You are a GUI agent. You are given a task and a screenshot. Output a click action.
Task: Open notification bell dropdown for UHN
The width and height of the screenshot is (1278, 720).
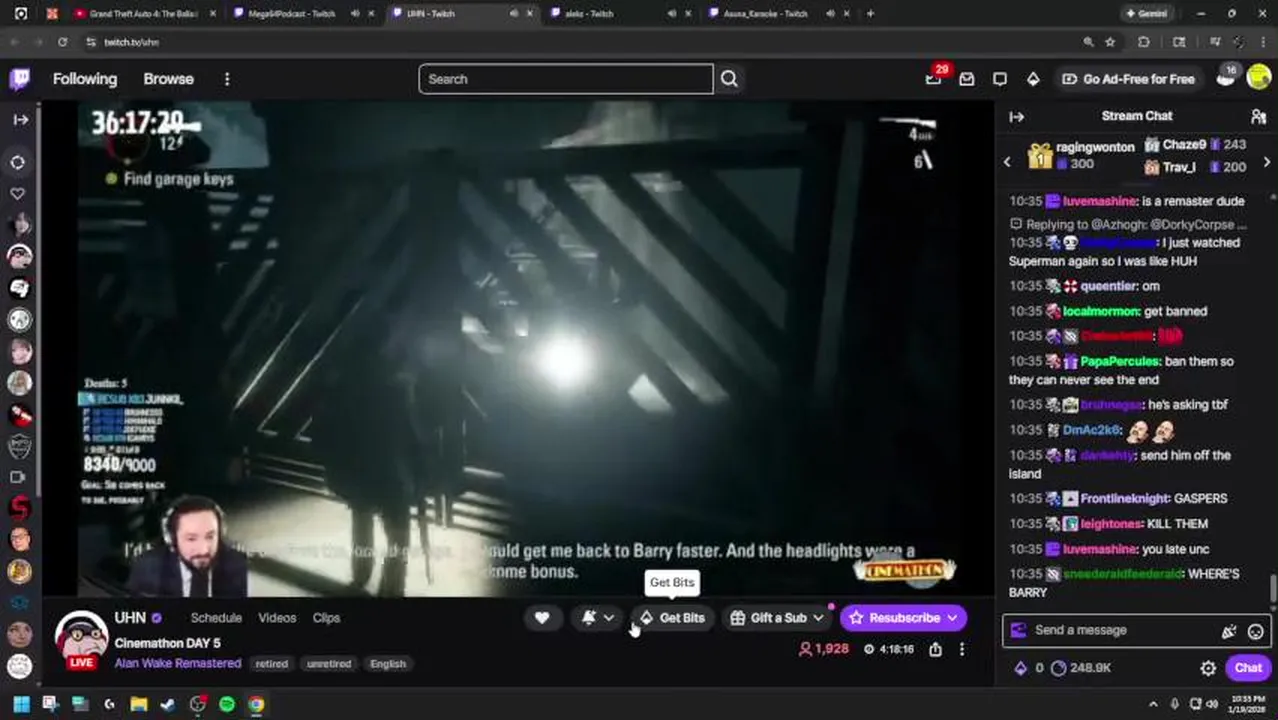pos(598,618)
